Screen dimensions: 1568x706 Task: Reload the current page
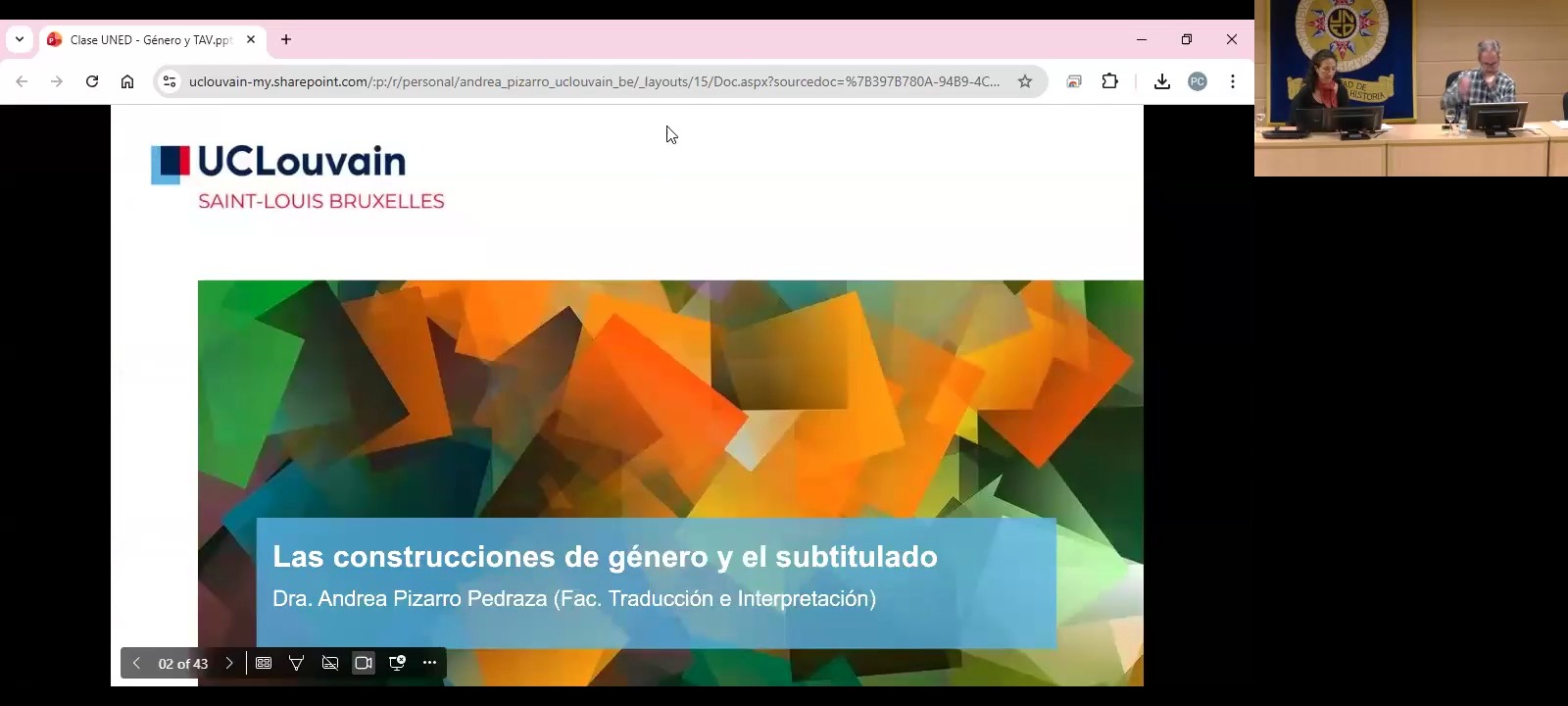tap(92, 81)
